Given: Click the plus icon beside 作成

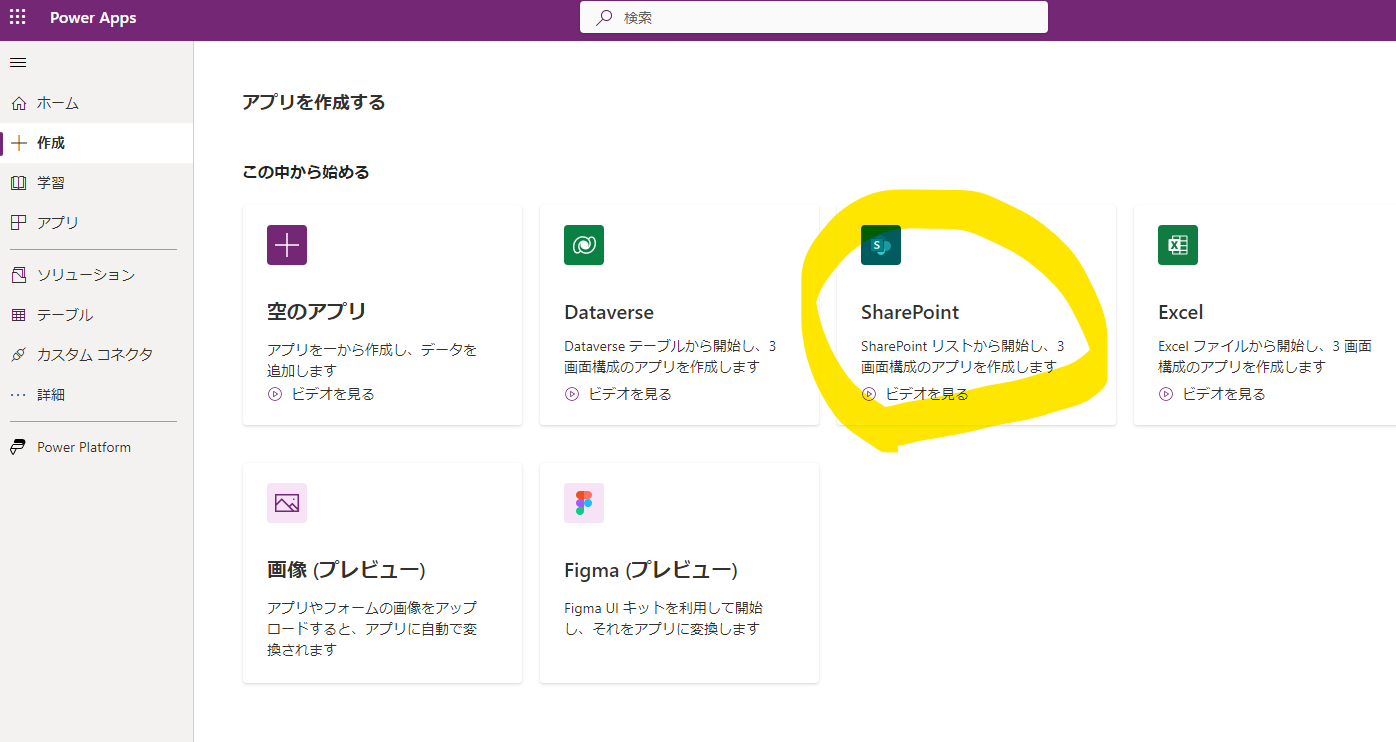Looking at the screenshot, I should tap(18, 143).
